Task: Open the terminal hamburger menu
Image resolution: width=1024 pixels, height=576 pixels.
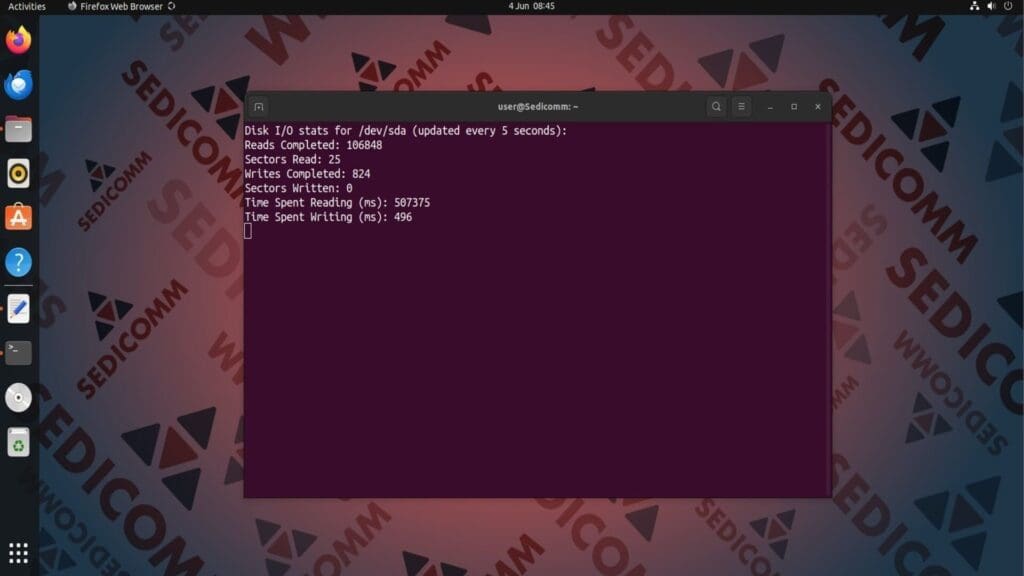Action: point(741,106)
